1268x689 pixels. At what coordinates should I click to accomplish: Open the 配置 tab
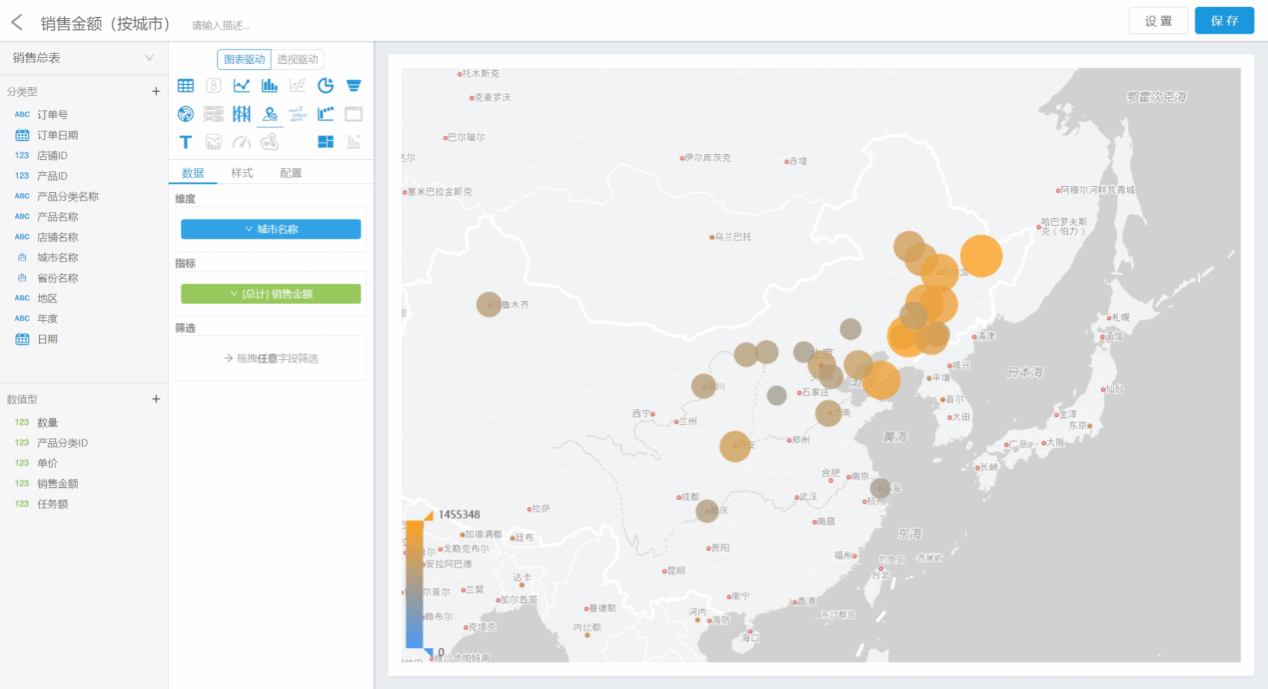point(291,173)
